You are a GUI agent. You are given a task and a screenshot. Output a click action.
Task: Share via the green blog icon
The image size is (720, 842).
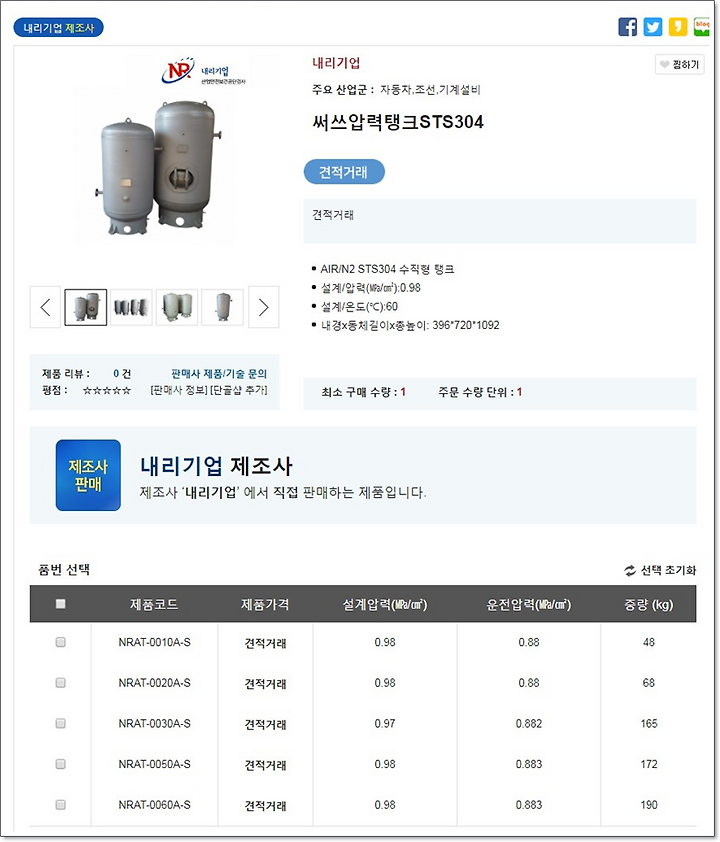(701, 27)
